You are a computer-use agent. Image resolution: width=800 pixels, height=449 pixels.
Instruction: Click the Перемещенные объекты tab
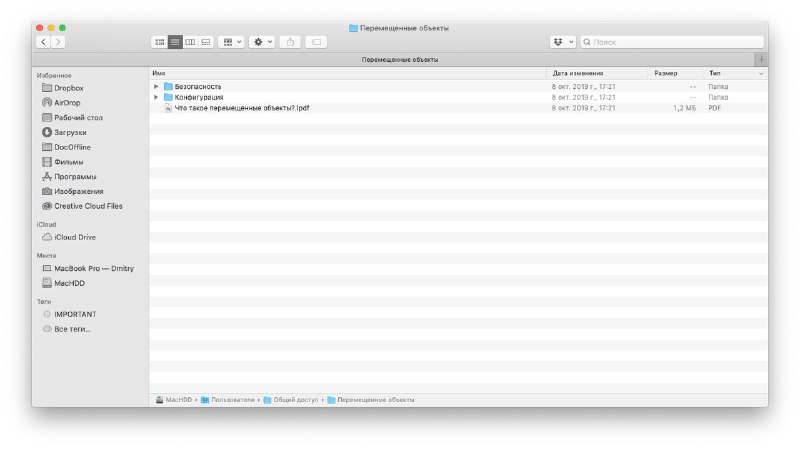[399, 60]
